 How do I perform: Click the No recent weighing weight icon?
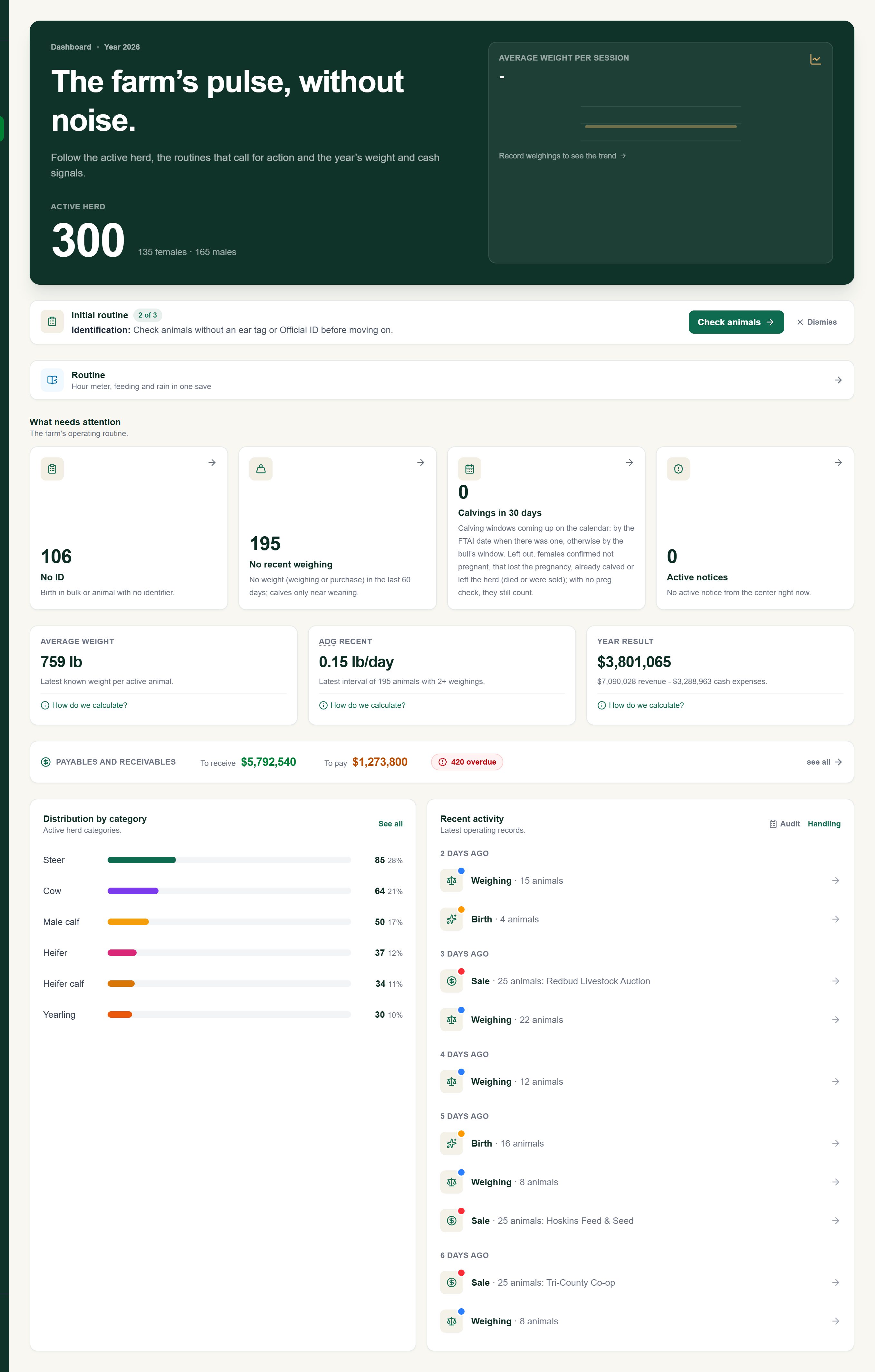[x=261, y=469]
